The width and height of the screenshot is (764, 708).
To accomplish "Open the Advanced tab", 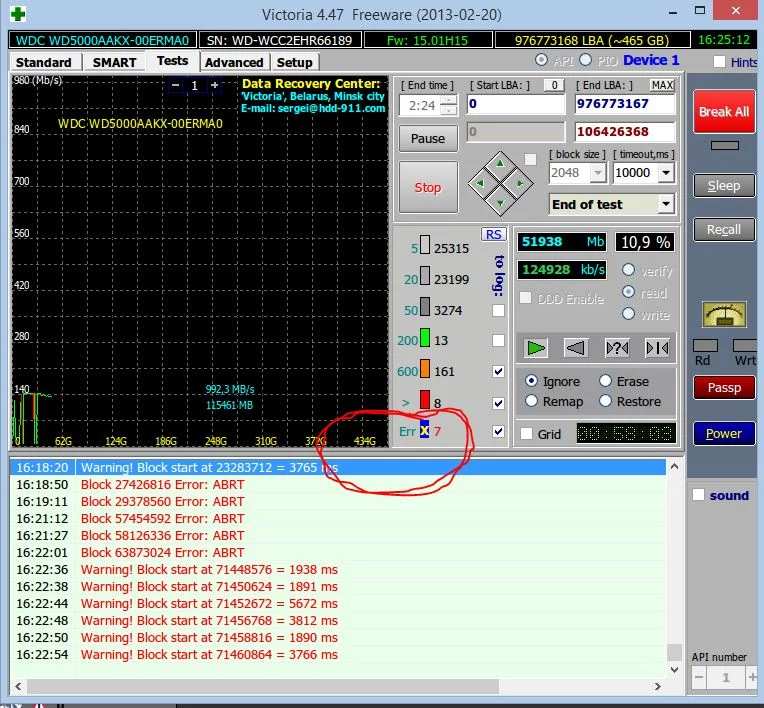I will [233, 62].
